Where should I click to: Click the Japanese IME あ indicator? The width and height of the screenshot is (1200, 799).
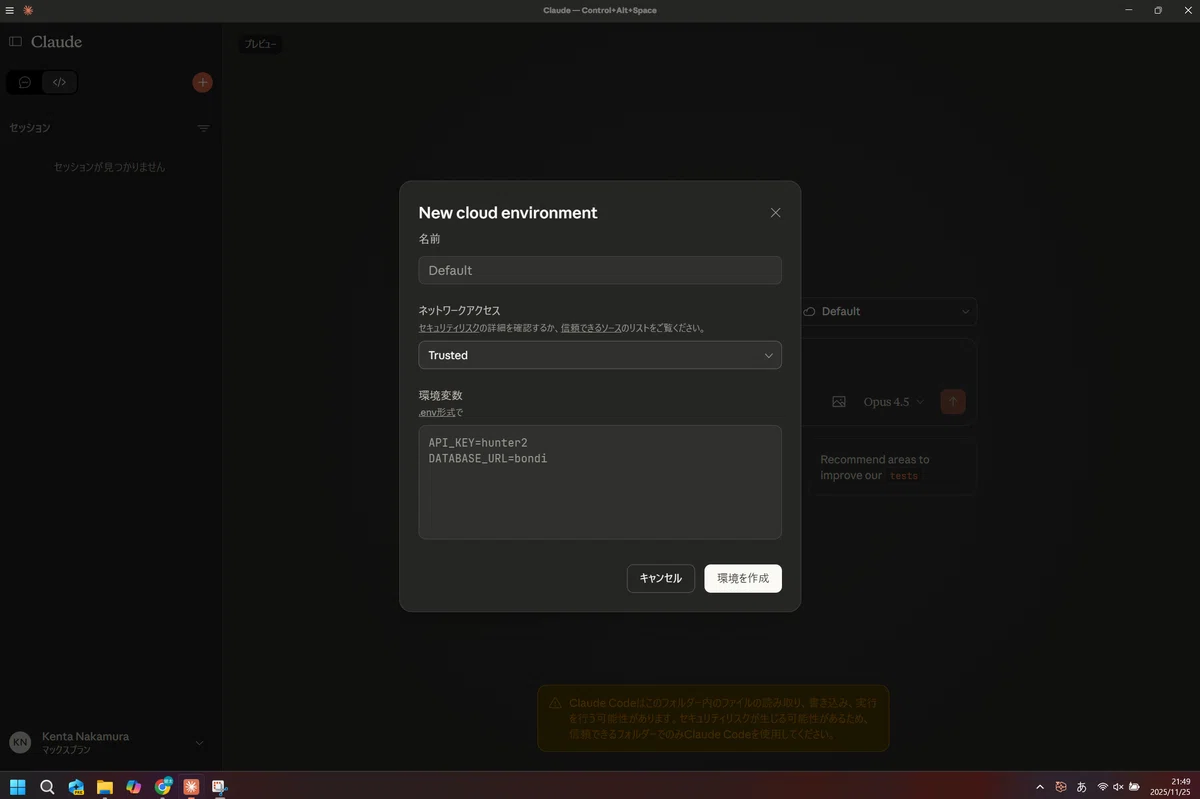click(1081, 787)
